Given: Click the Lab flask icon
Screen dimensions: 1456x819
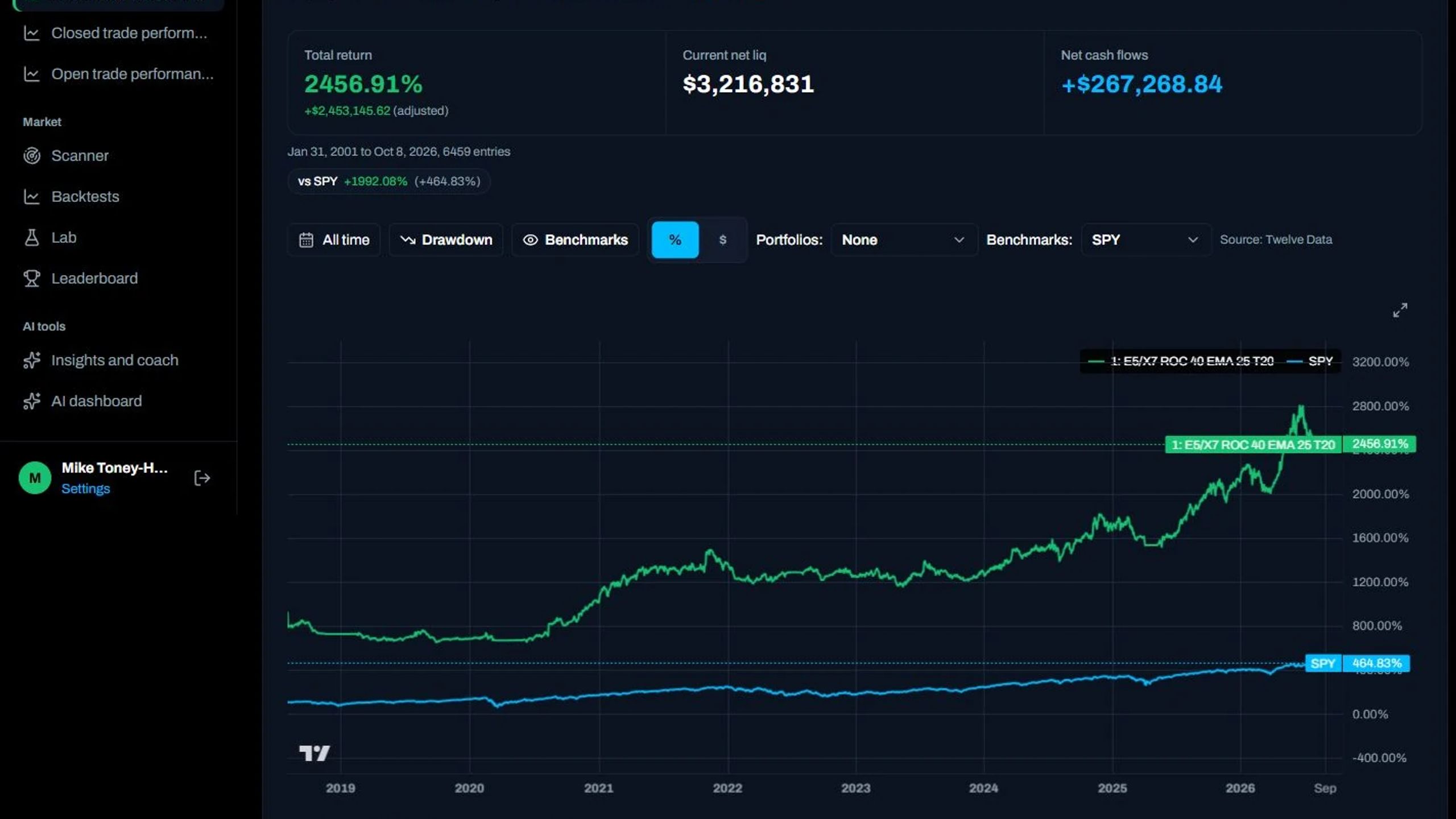Looking at the screenshot, I should click(32, 238).
